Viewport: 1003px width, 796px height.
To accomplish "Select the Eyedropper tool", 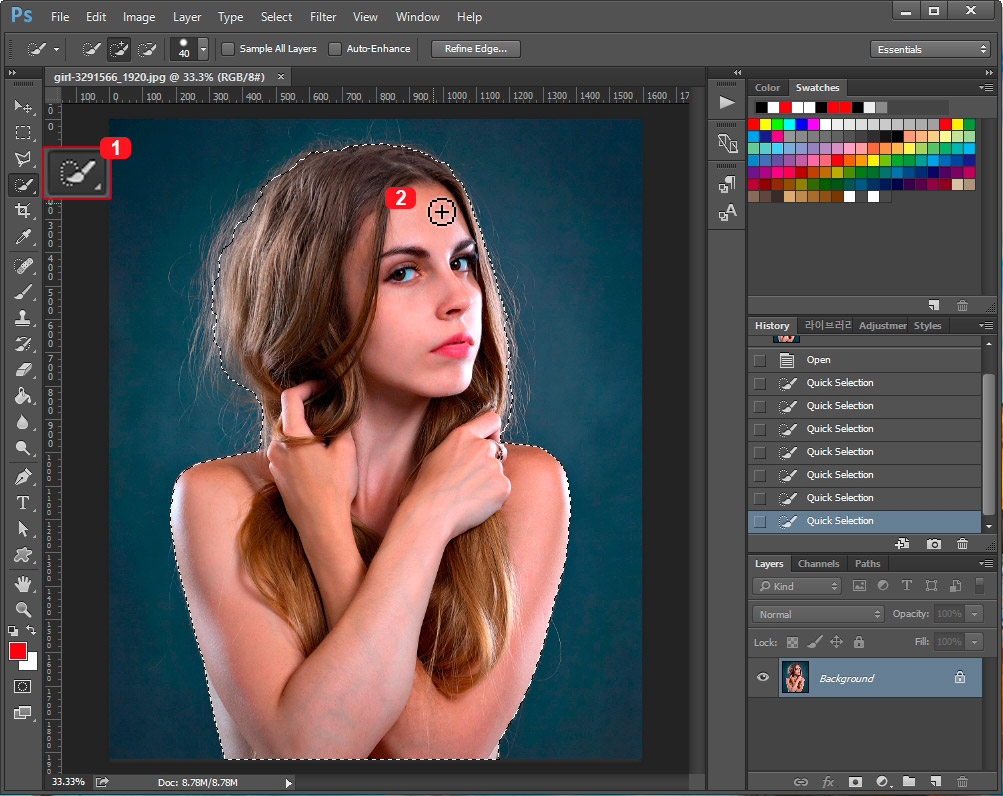I will (22, 238).
